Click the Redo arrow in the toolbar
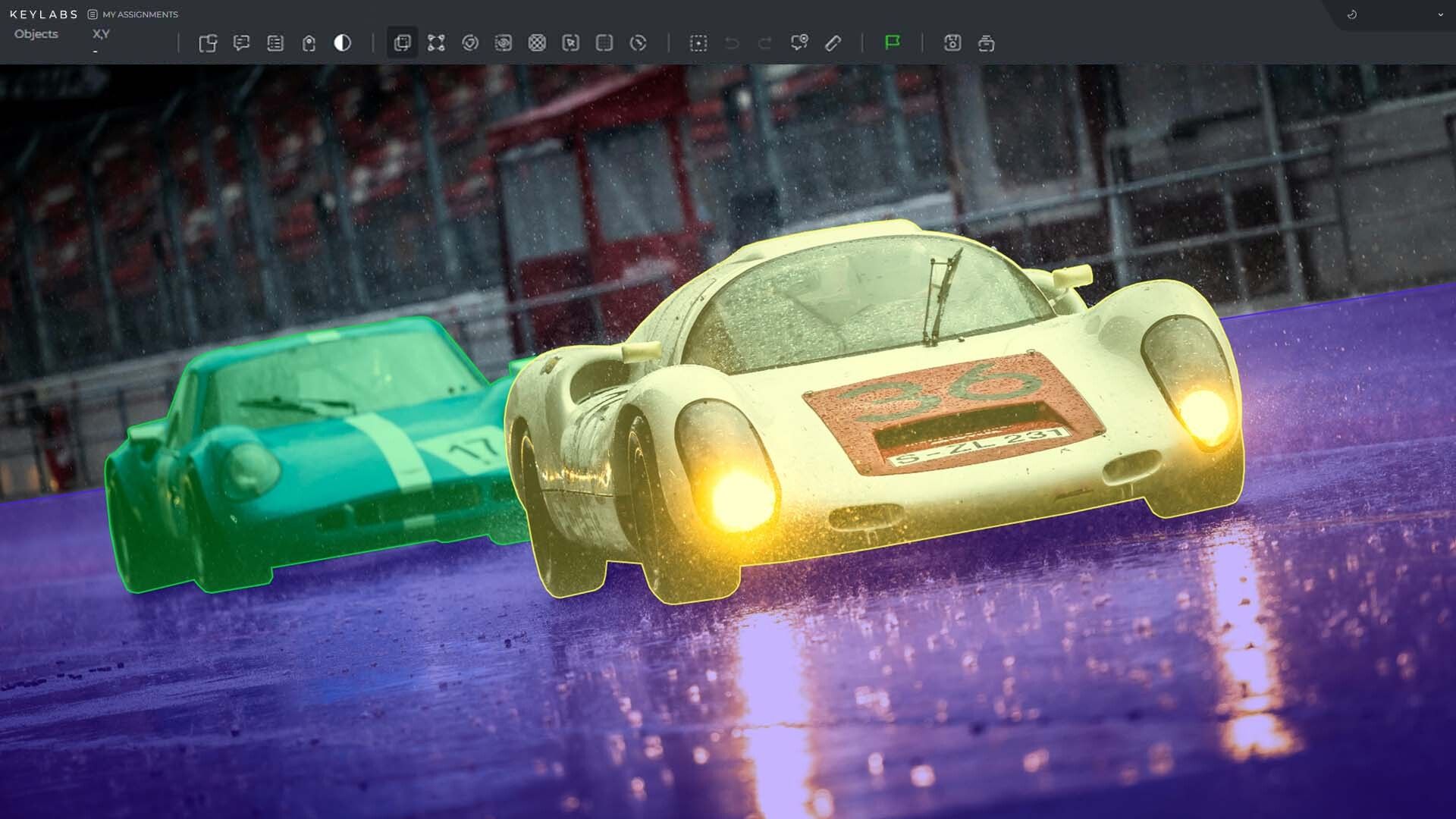The height and width of the screenshot is (819, 1456). click(764, 44)
